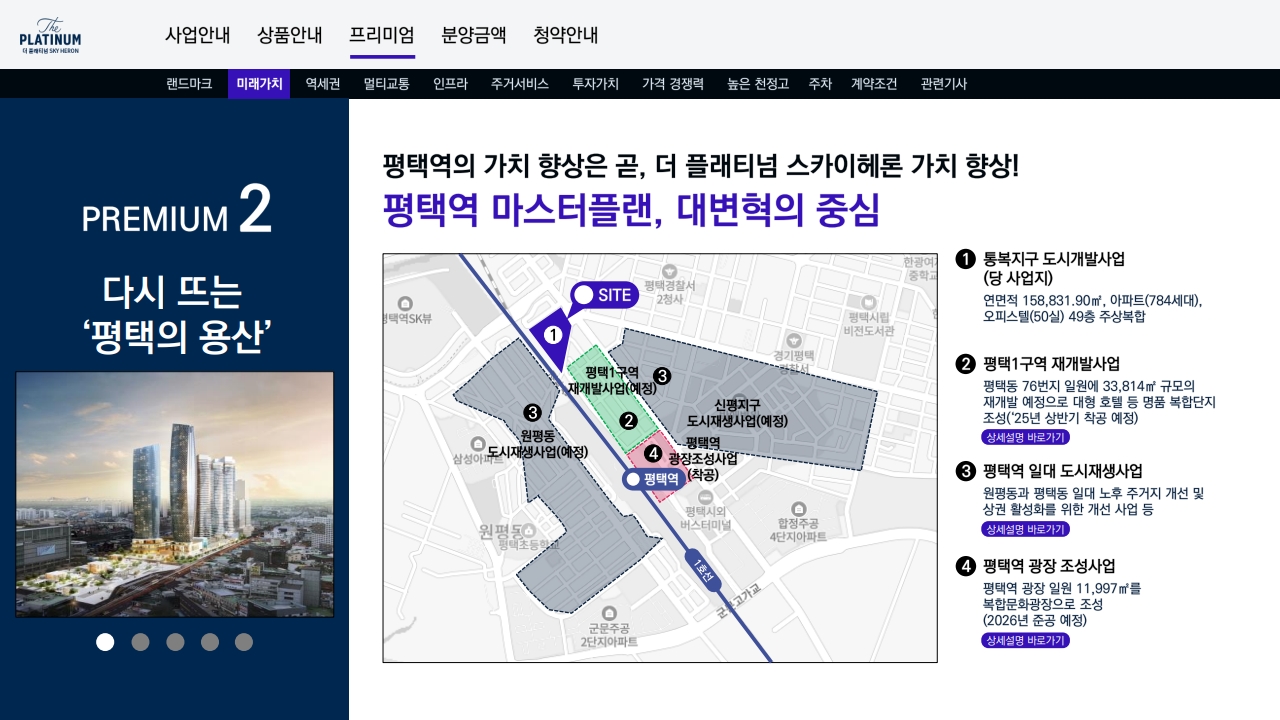This screenshot has width=1280, height=720.
Task: Click the skyscraper rendering image
Action: [x=175, y=495]
